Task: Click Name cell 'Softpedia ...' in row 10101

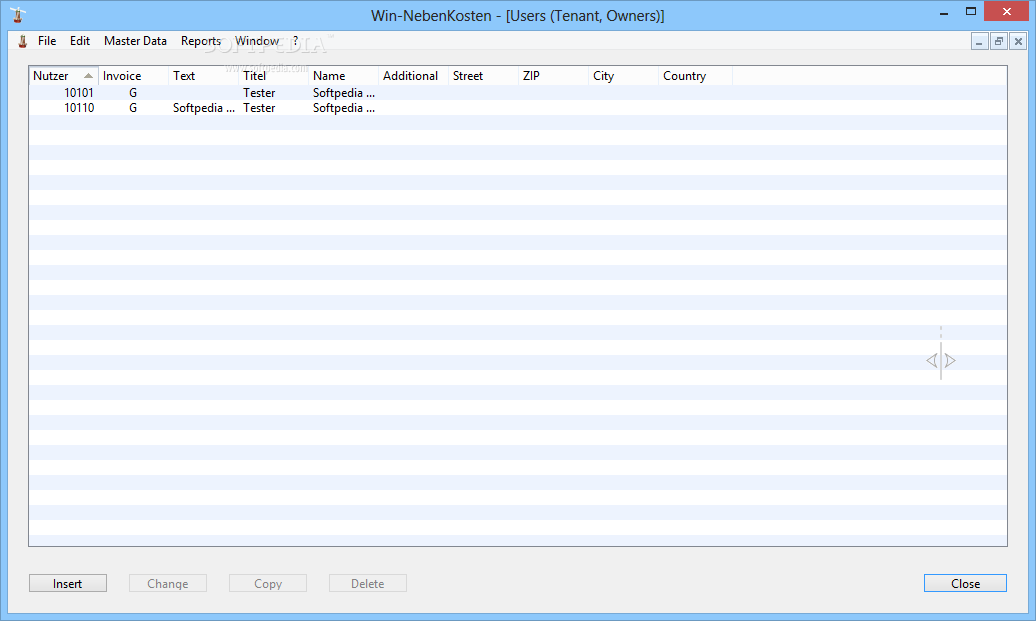Action: [344, 93]
